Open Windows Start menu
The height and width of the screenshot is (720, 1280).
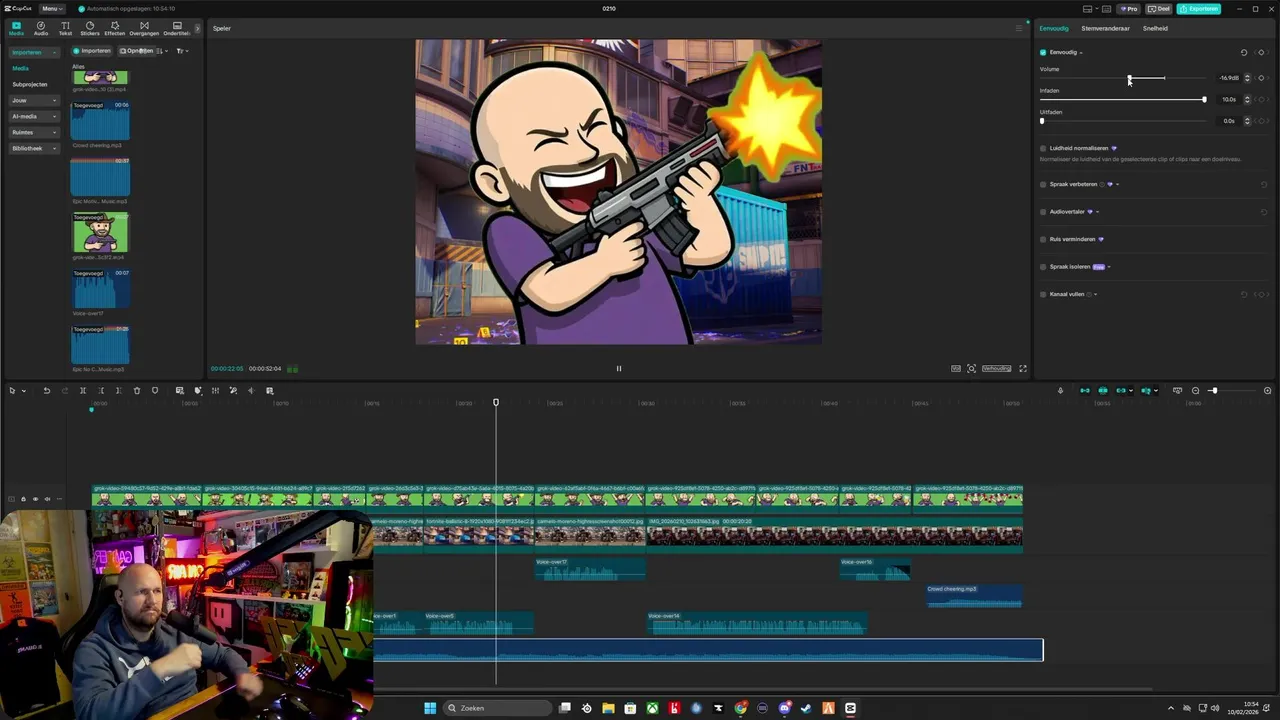[430, 708]
